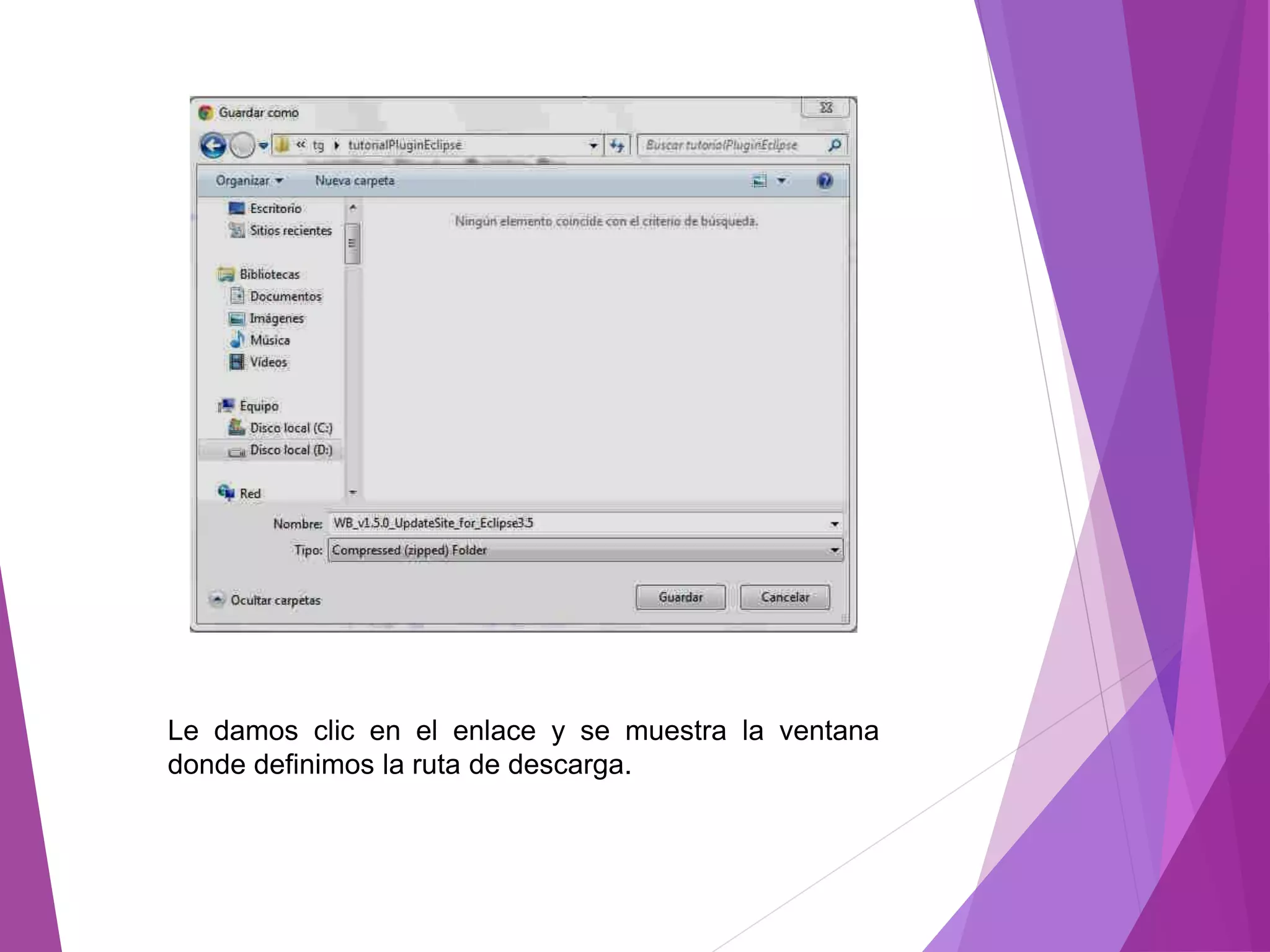Open the Organizar menu
Viewport: 1270px width, 952px height.
click(249, 180)
